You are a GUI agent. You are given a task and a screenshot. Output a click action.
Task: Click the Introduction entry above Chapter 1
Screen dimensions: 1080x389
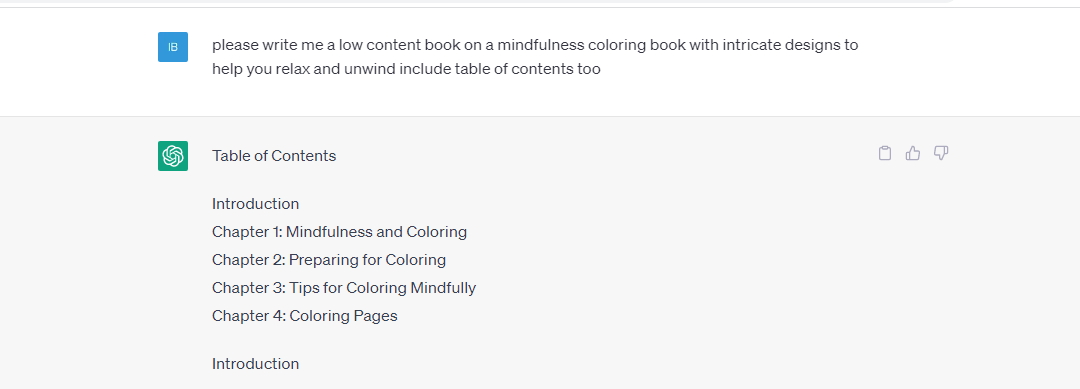[x=256, y=204]
